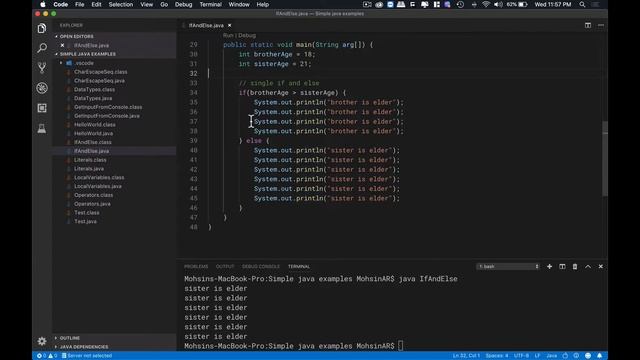
Task: Open the Extensions view in activity bar
Action: tap(42, 108)
